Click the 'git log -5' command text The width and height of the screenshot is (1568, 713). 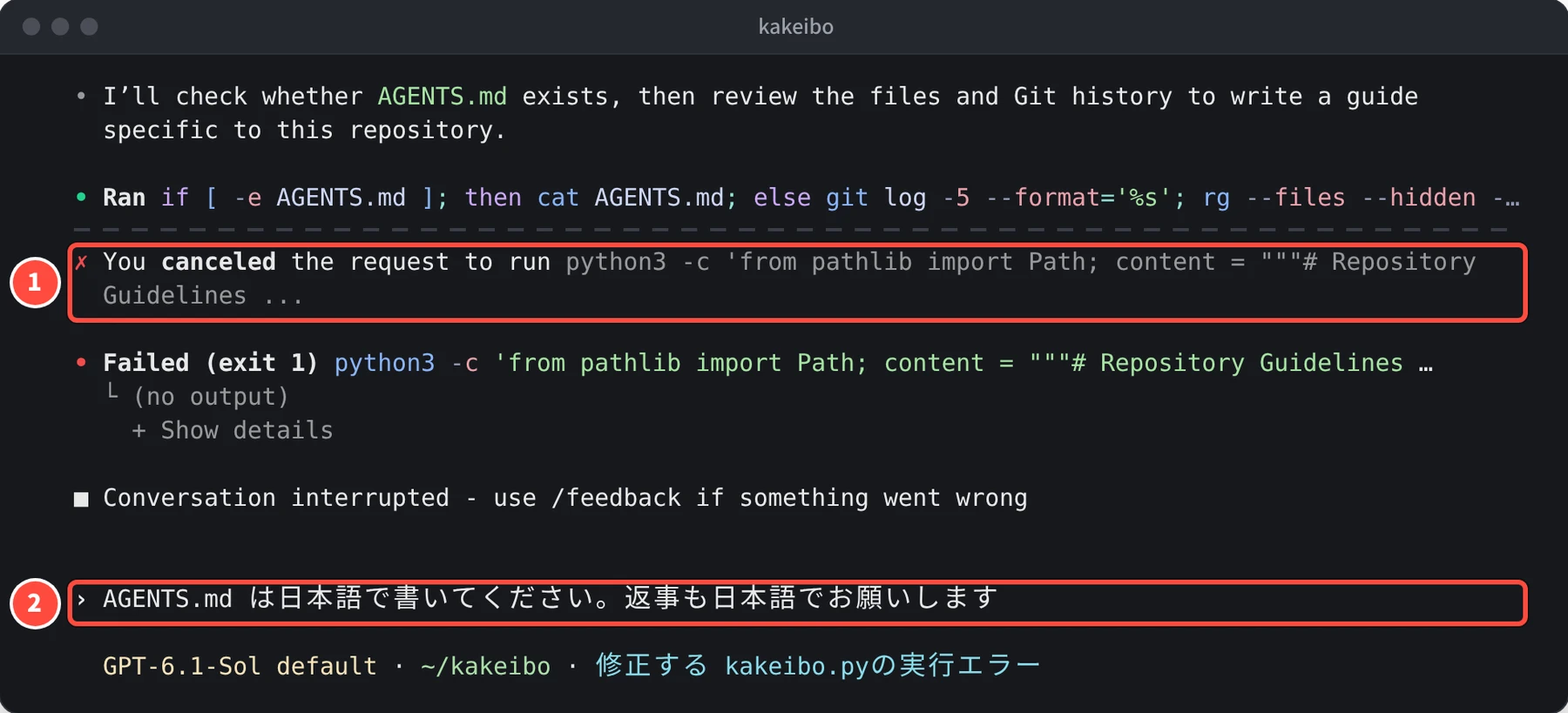pyautogui.click(x=897, y=198)
